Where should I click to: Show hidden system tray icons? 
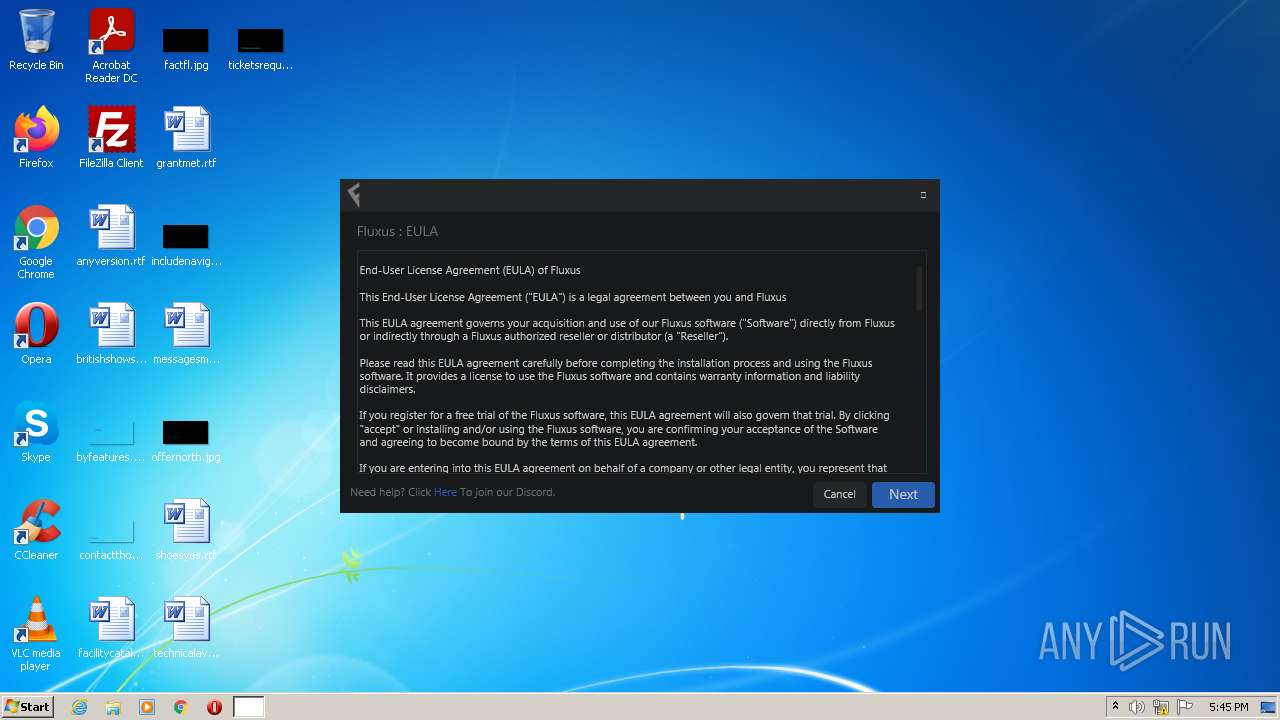click(x=1115, y=707)
